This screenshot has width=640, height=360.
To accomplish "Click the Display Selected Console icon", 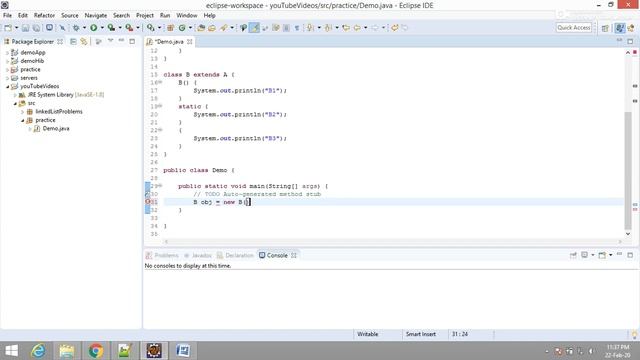I will pyautogui.click(x=584, y=255).
